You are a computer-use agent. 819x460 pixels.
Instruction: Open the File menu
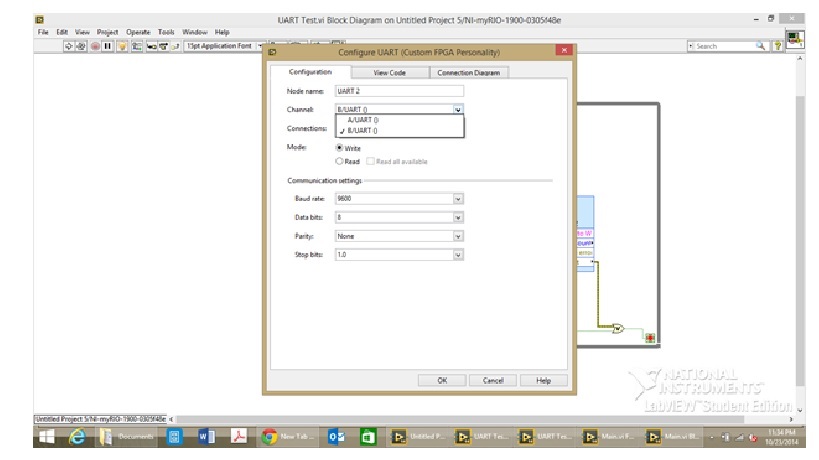[x=43, y=32]
